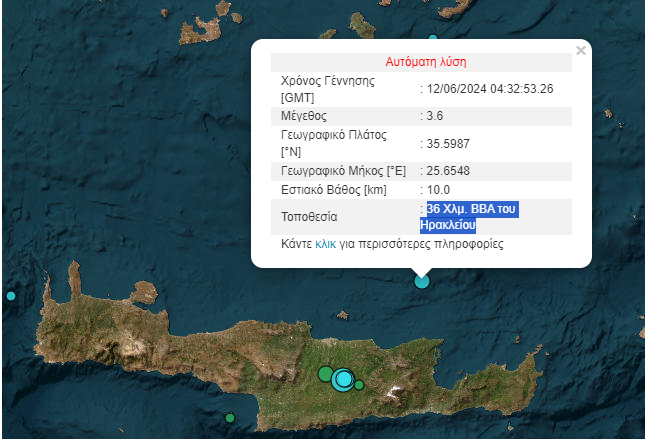Screen dimensions: 648x439
Task: Select the cyan marker peeking above the popup
Action: (433, 38)
